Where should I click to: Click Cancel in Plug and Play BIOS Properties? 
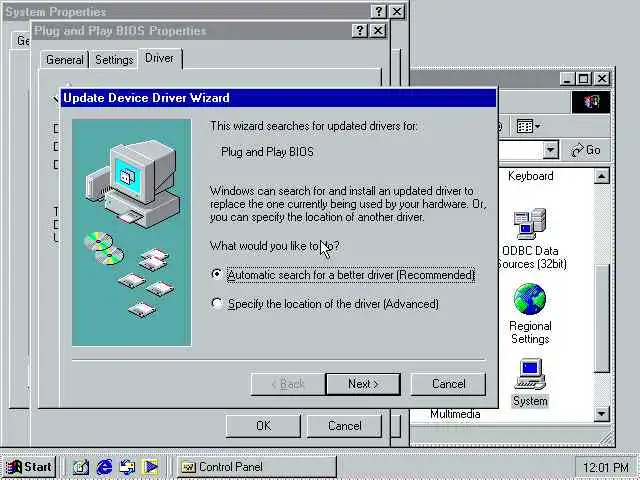click(x=344, y=426)
